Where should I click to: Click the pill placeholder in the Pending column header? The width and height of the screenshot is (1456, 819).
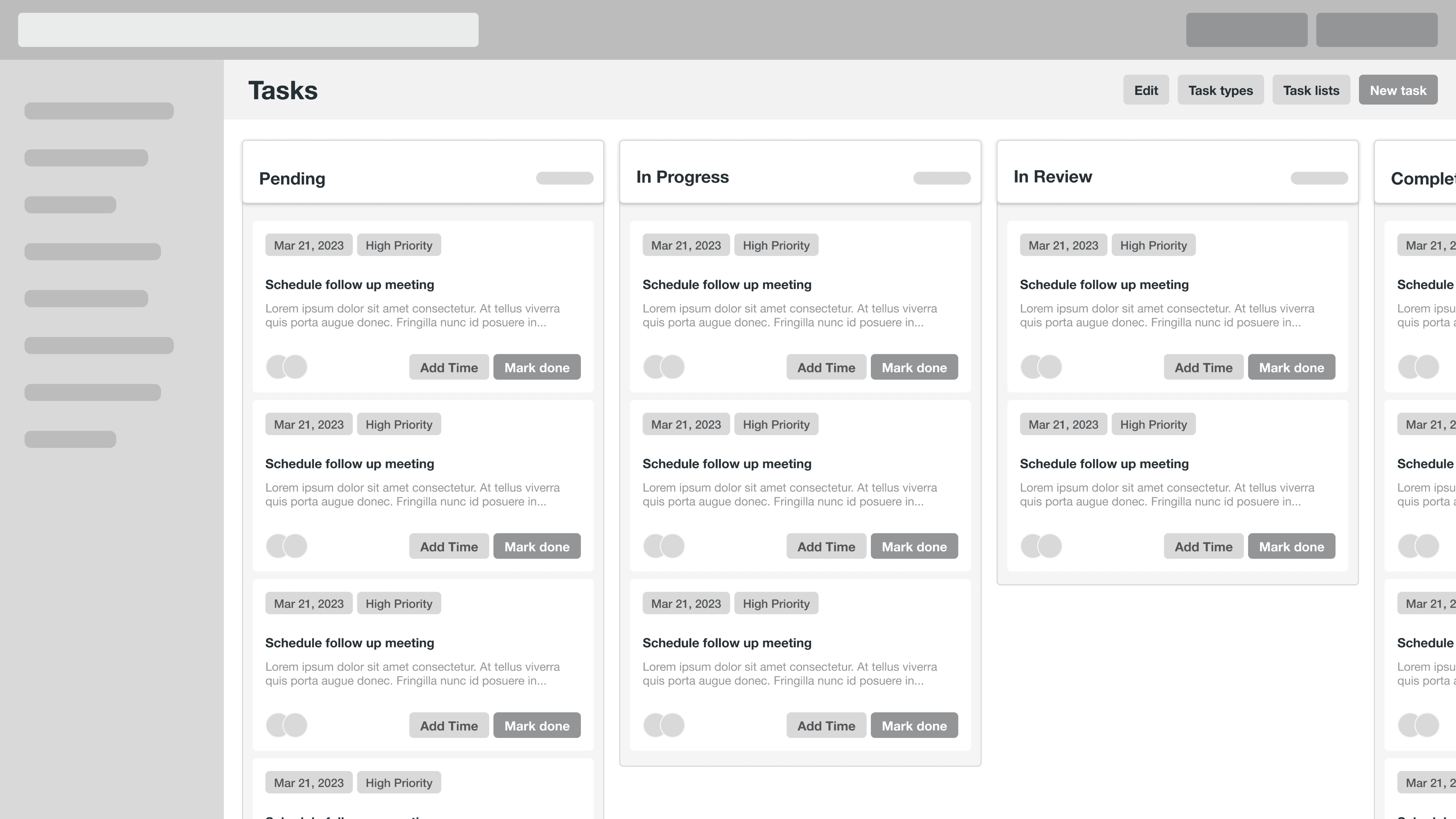[564, 178]
